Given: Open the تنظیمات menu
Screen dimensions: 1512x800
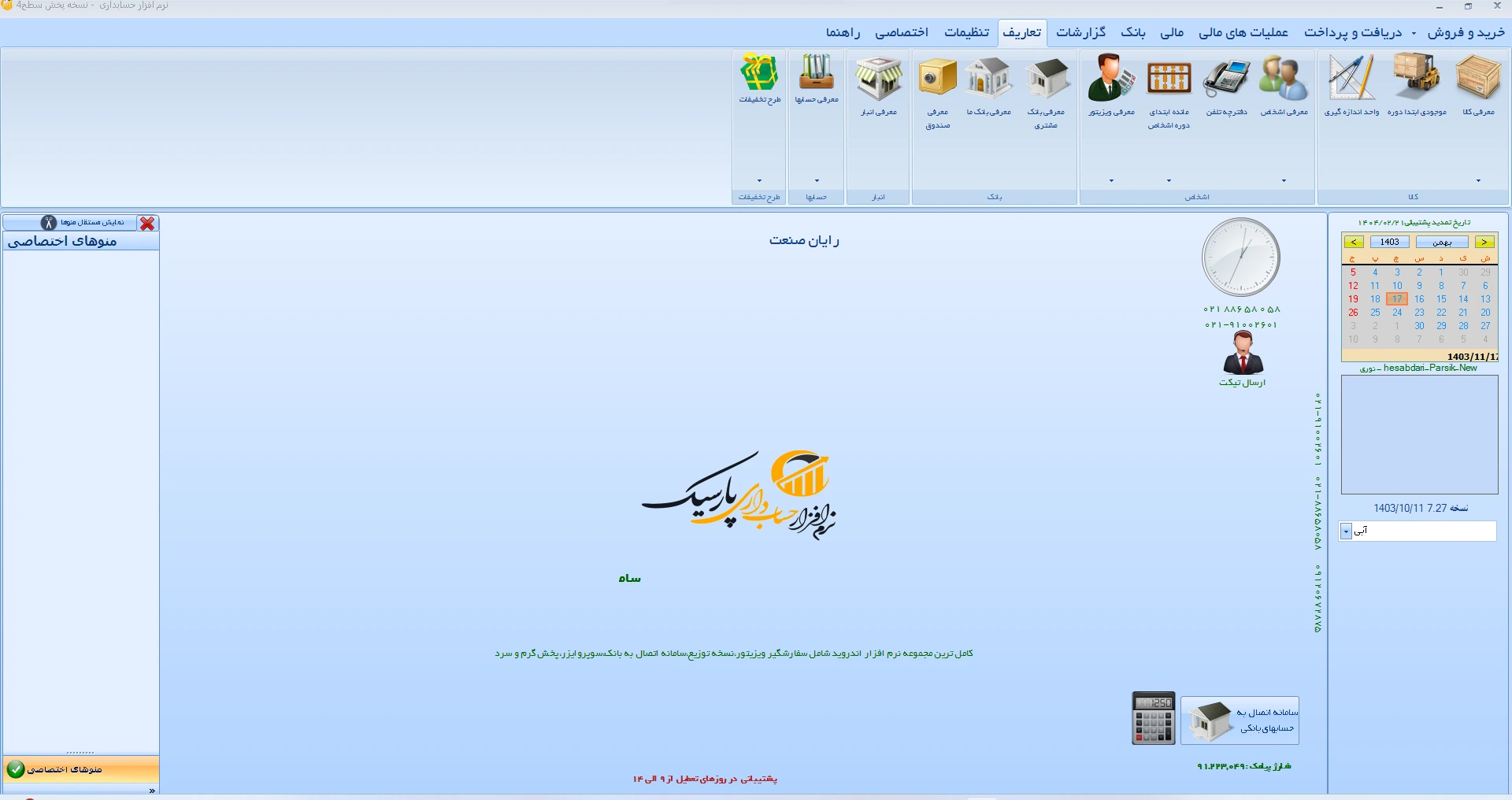Looking at the screenshot, I should 967,32.
